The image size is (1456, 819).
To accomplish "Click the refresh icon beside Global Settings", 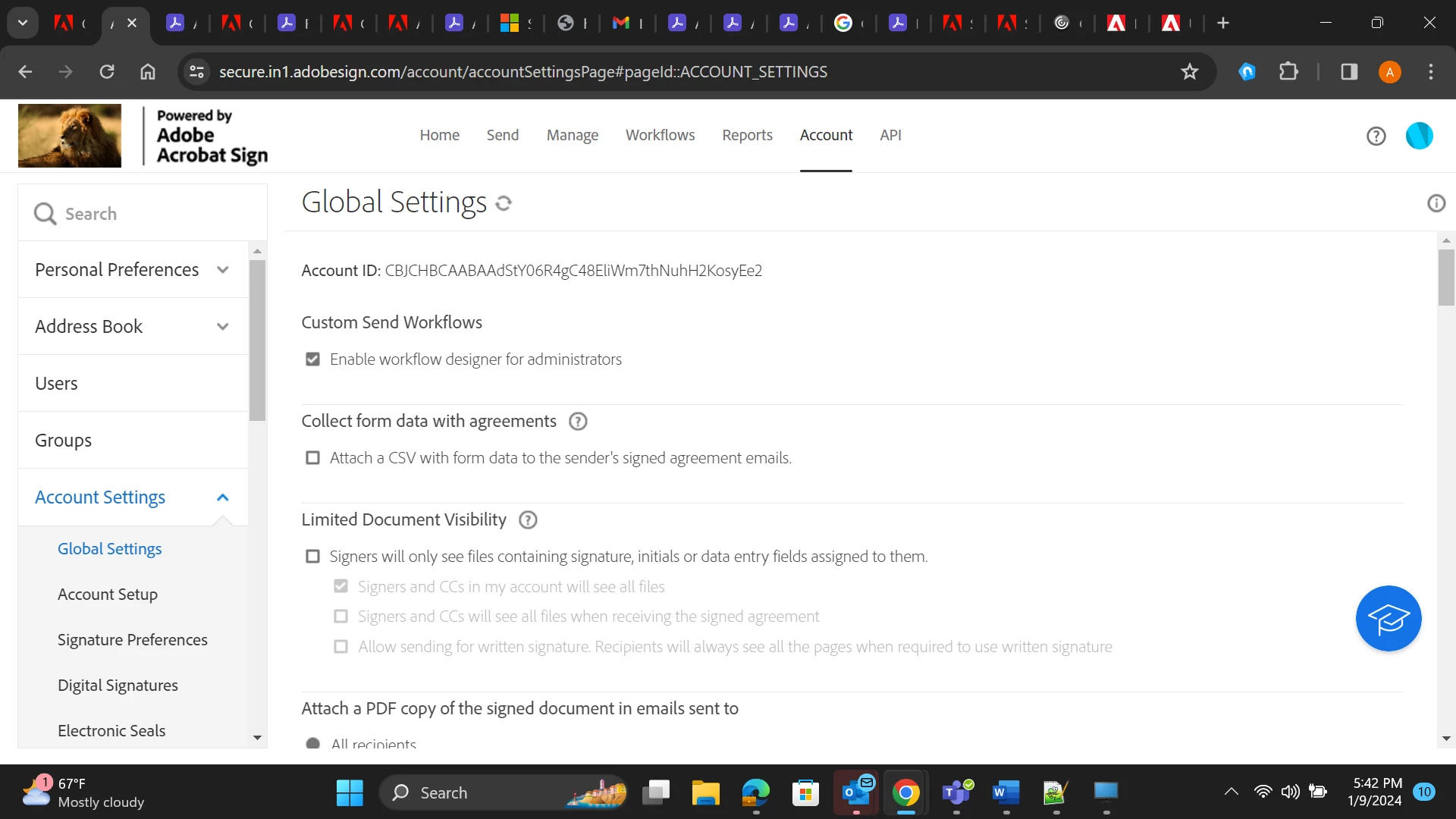I will coord(504,203).
